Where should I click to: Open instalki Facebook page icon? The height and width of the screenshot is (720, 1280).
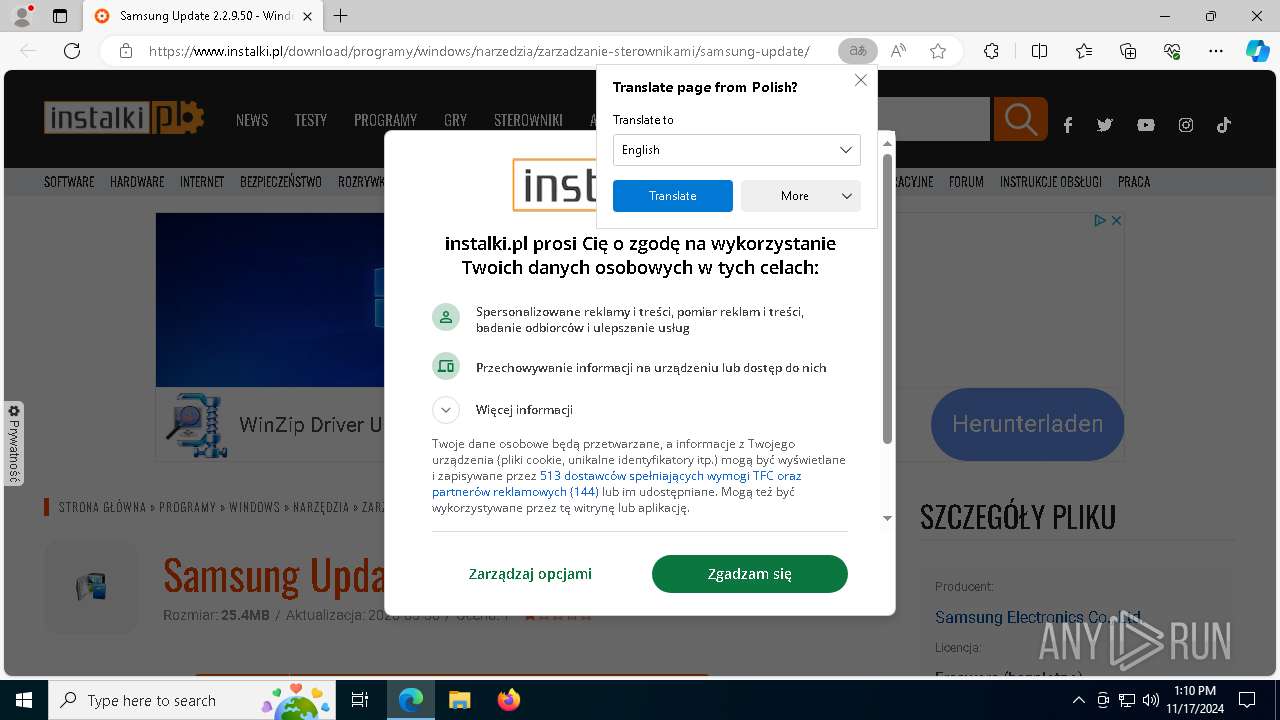click(1068, 125)
